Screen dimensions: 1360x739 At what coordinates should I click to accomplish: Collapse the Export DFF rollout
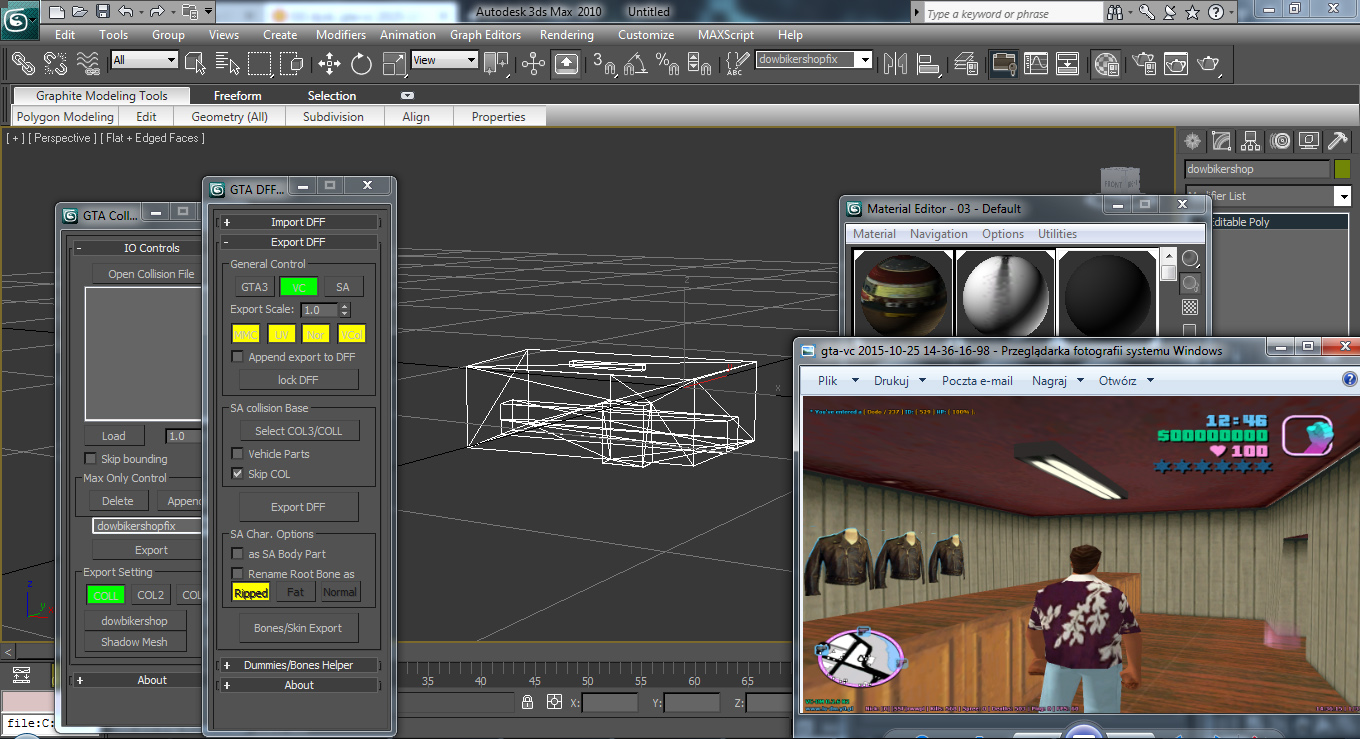pos(298,242)
